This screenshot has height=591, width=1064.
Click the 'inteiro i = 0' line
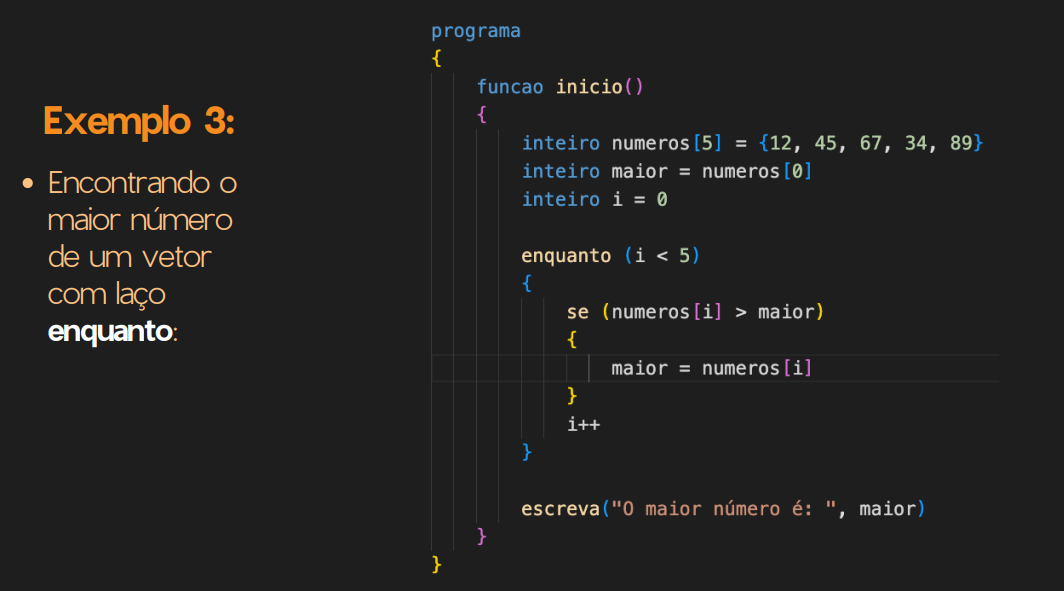click(594, 199)
